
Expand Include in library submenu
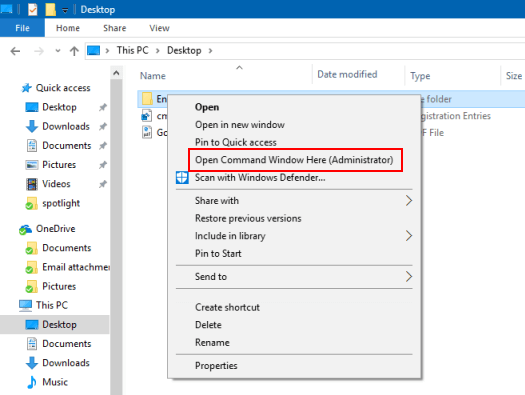point(294,236)
